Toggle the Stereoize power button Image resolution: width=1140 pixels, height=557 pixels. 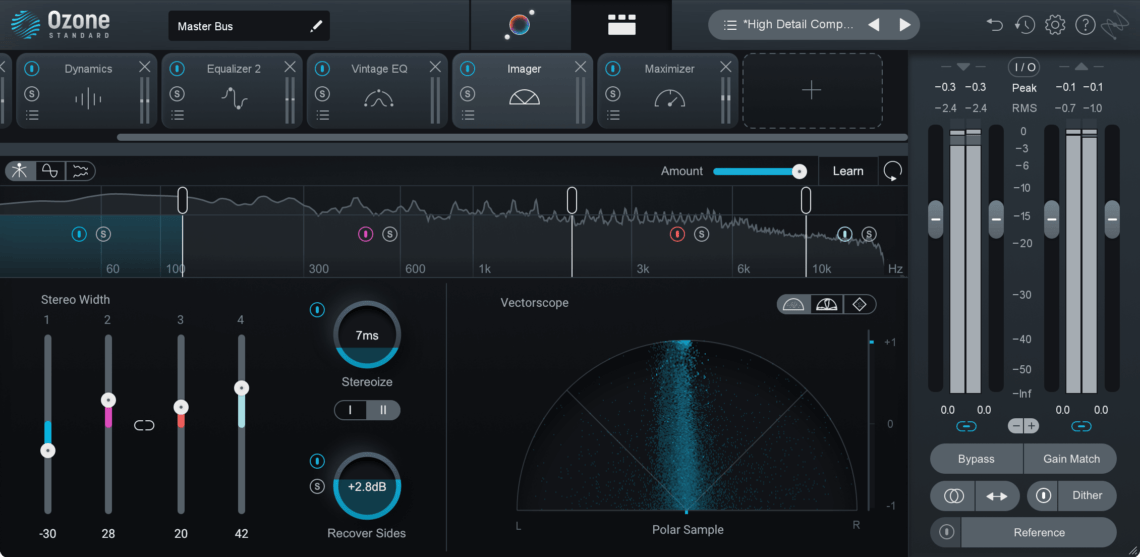pos(317,310)
